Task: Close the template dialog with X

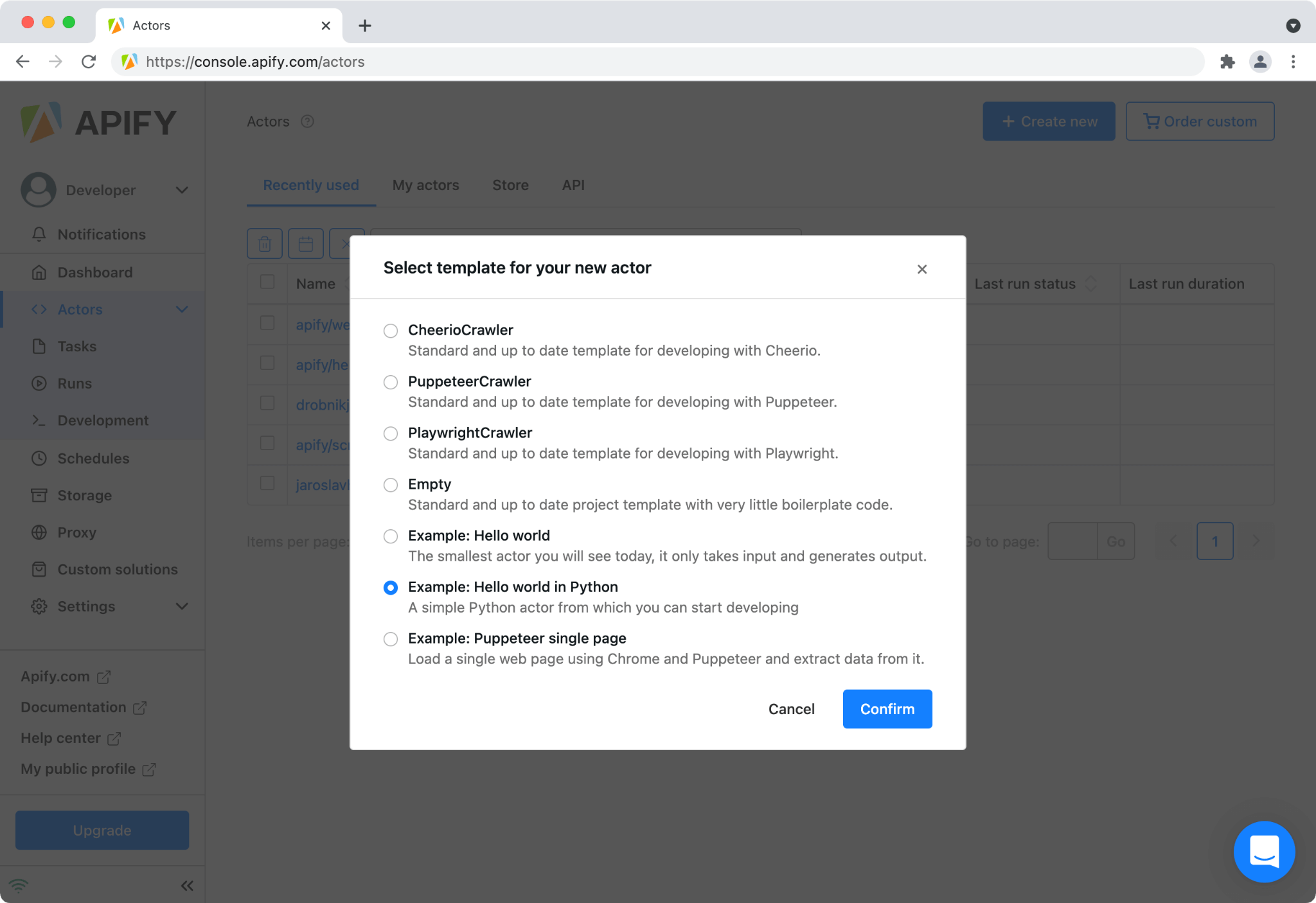Action: coord(922,269)
